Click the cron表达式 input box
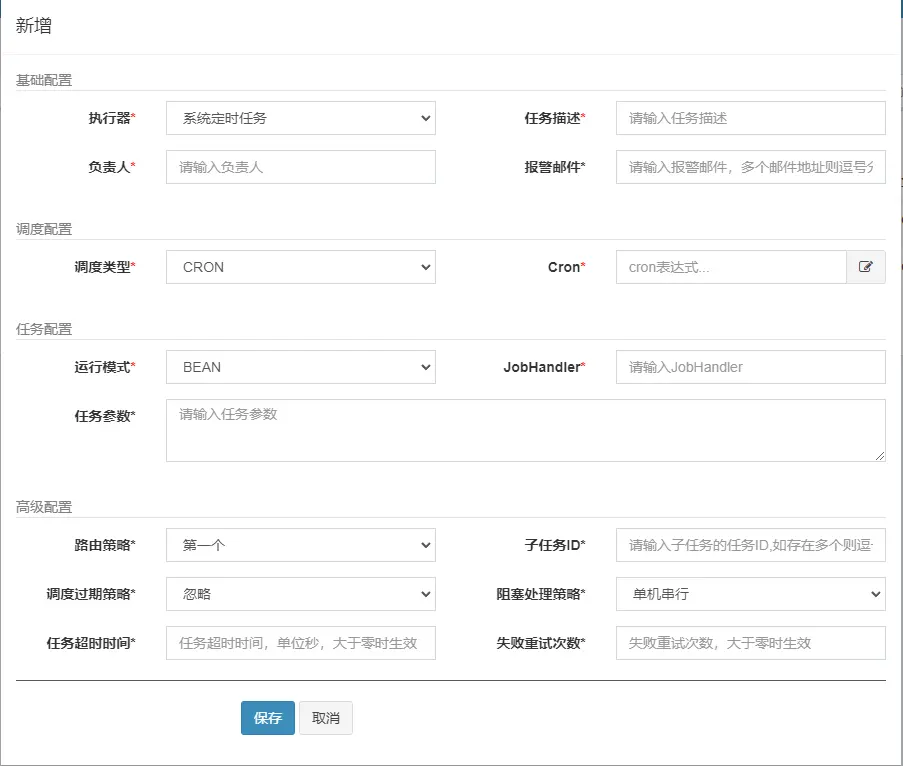The width and height of the screenshot is (903, 766). (730, 267)
